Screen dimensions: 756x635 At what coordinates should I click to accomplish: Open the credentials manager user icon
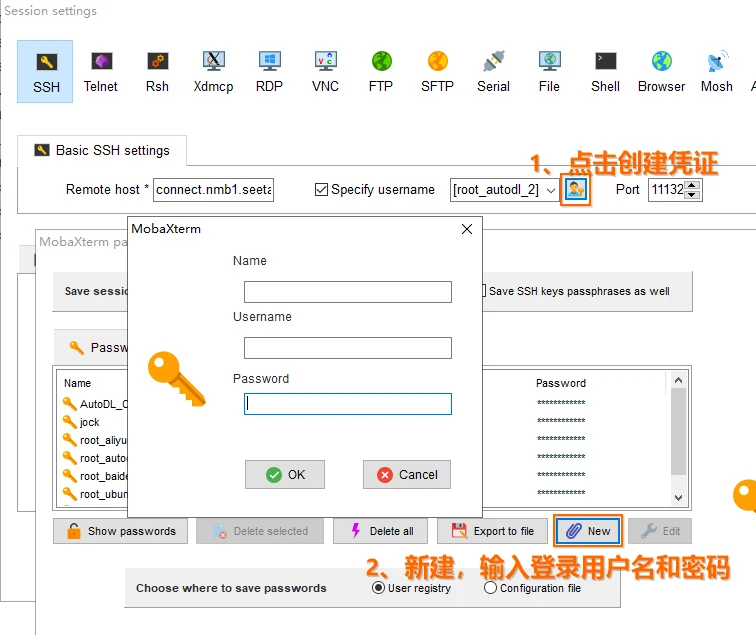click(x=576, y=189)
